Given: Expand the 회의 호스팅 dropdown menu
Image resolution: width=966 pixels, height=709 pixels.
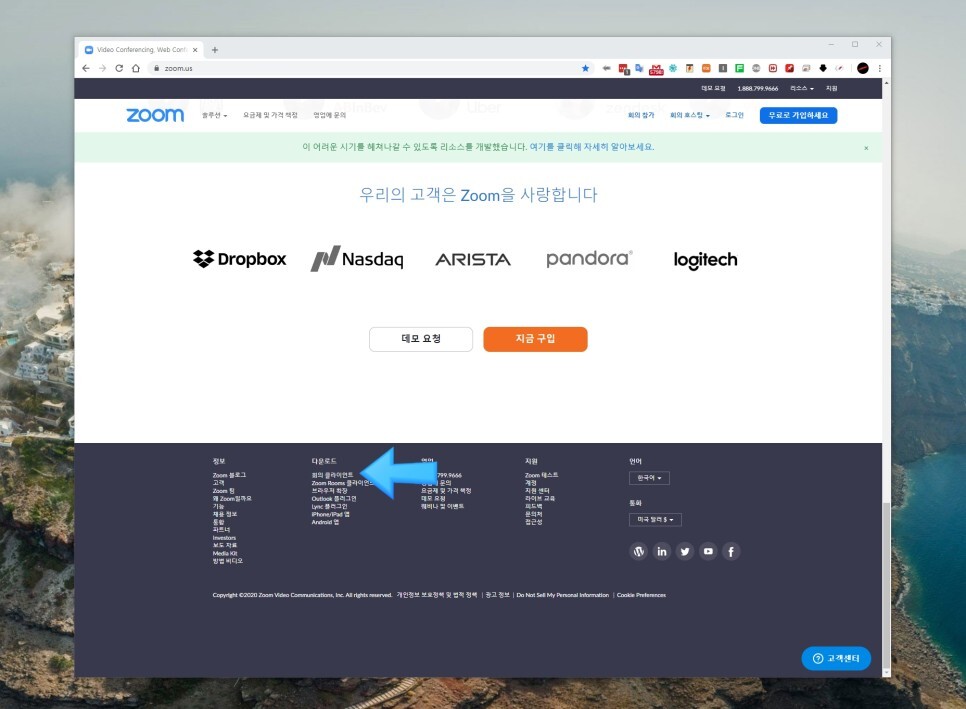Looking at the screenshot, I should 690,115.
